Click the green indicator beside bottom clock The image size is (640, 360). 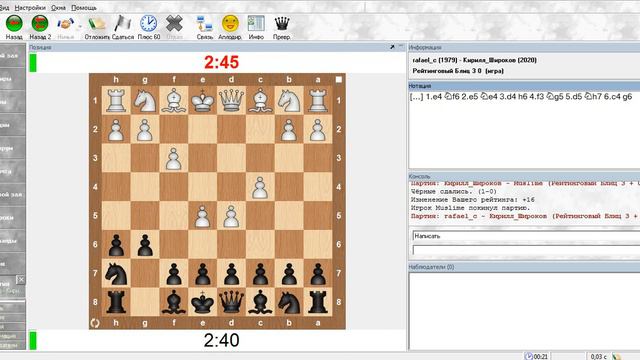[x=33, y=341]
